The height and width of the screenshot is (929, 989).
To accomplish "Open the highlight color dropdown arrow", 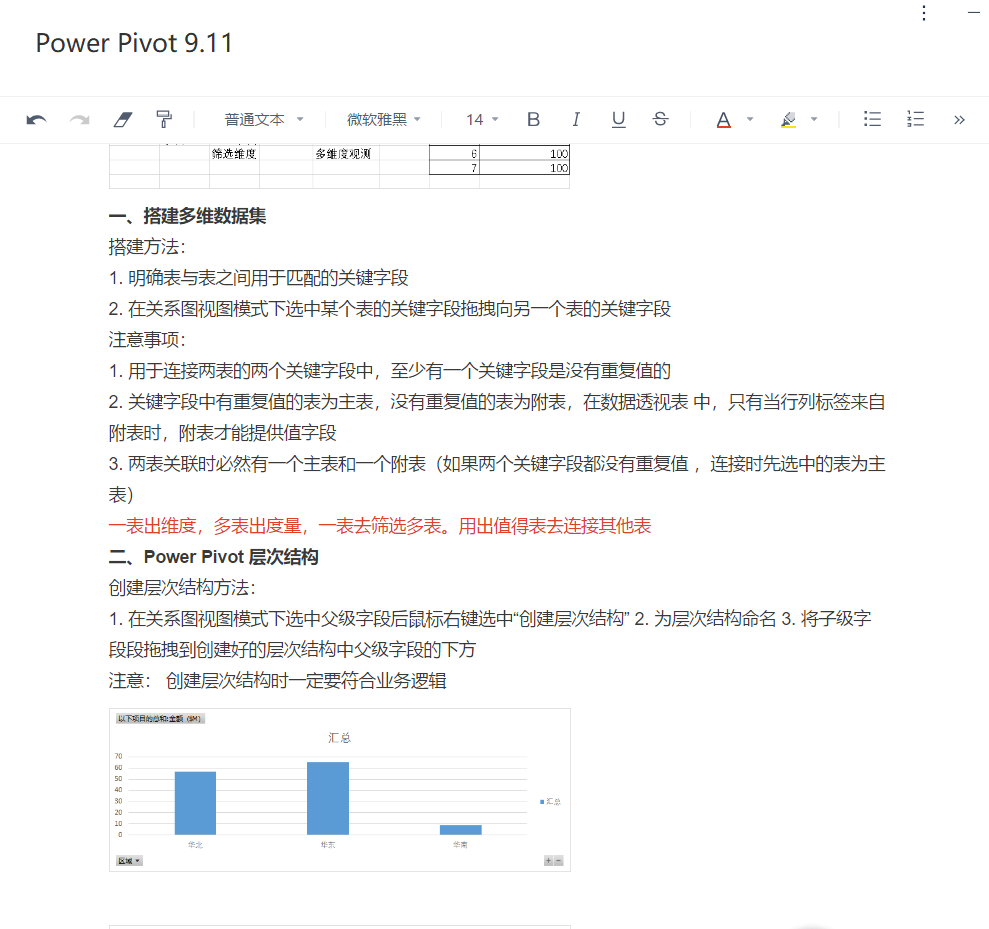I will pyautogui.click(x=814, y=119).
